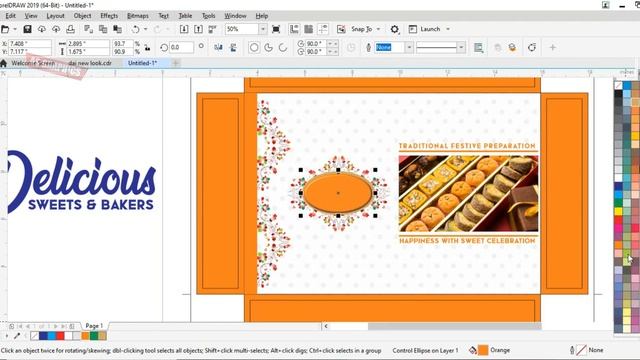Image resolution: width=640 pixels, height=360 pixels.
Task: Click the Orange fill indicator in status bar
Action: (483, 350)
